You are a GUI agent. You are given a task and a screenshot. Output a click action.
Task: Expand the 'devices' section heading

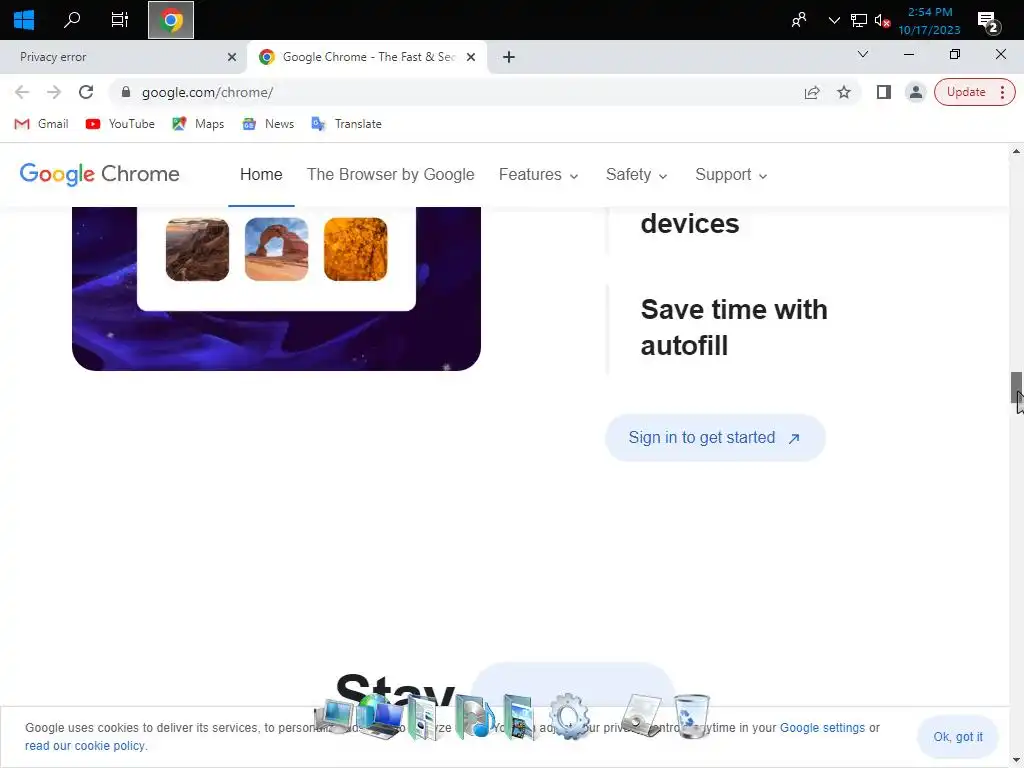pos(690,224)
